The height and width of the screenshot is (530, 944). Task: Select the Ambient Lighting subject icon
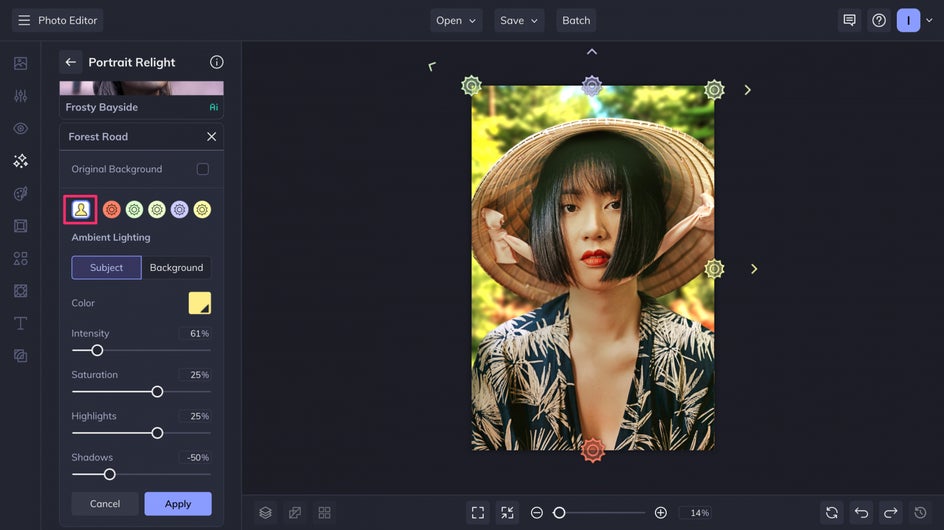click(x=81, y=210)
